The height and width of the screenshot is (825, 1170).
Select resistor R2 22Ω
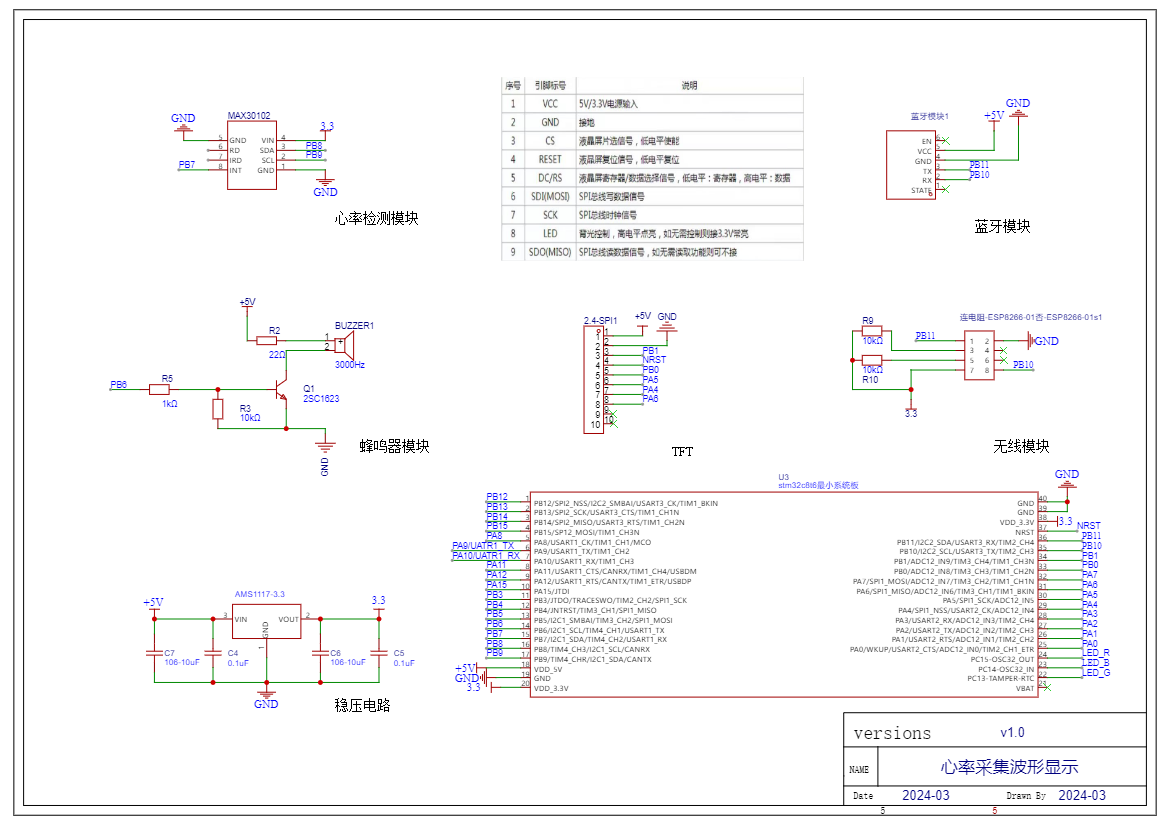tap(266, 341)
